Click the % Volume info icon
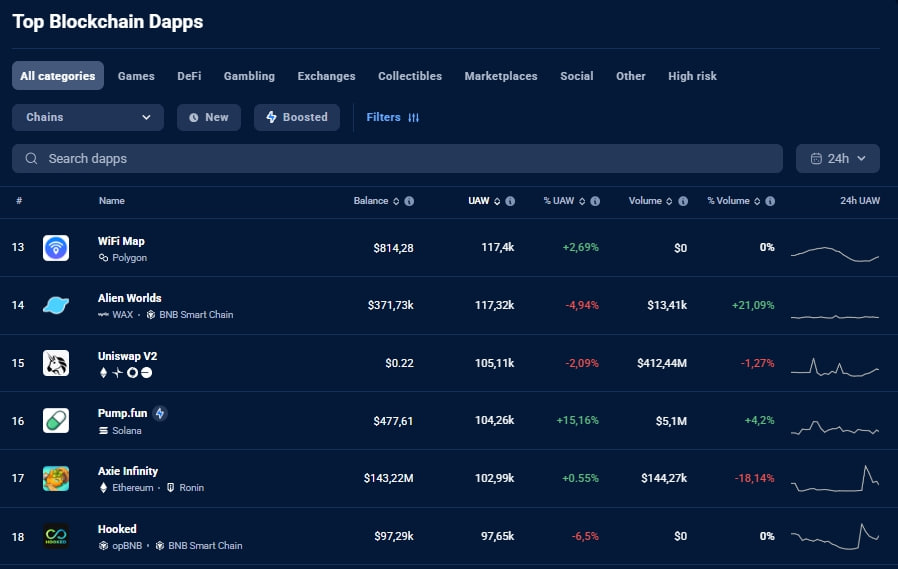Image resolution: width=898 pixels, height=569 pixels. pos(770,201)
